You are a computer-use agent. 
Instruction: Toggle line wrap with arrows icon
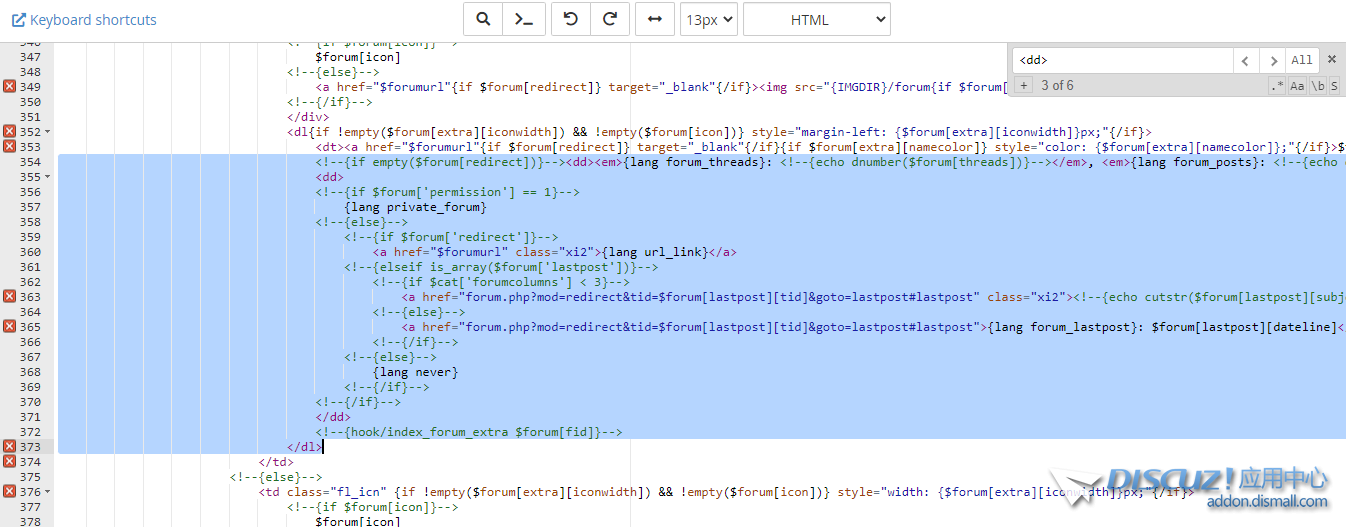tap(654, 19)
